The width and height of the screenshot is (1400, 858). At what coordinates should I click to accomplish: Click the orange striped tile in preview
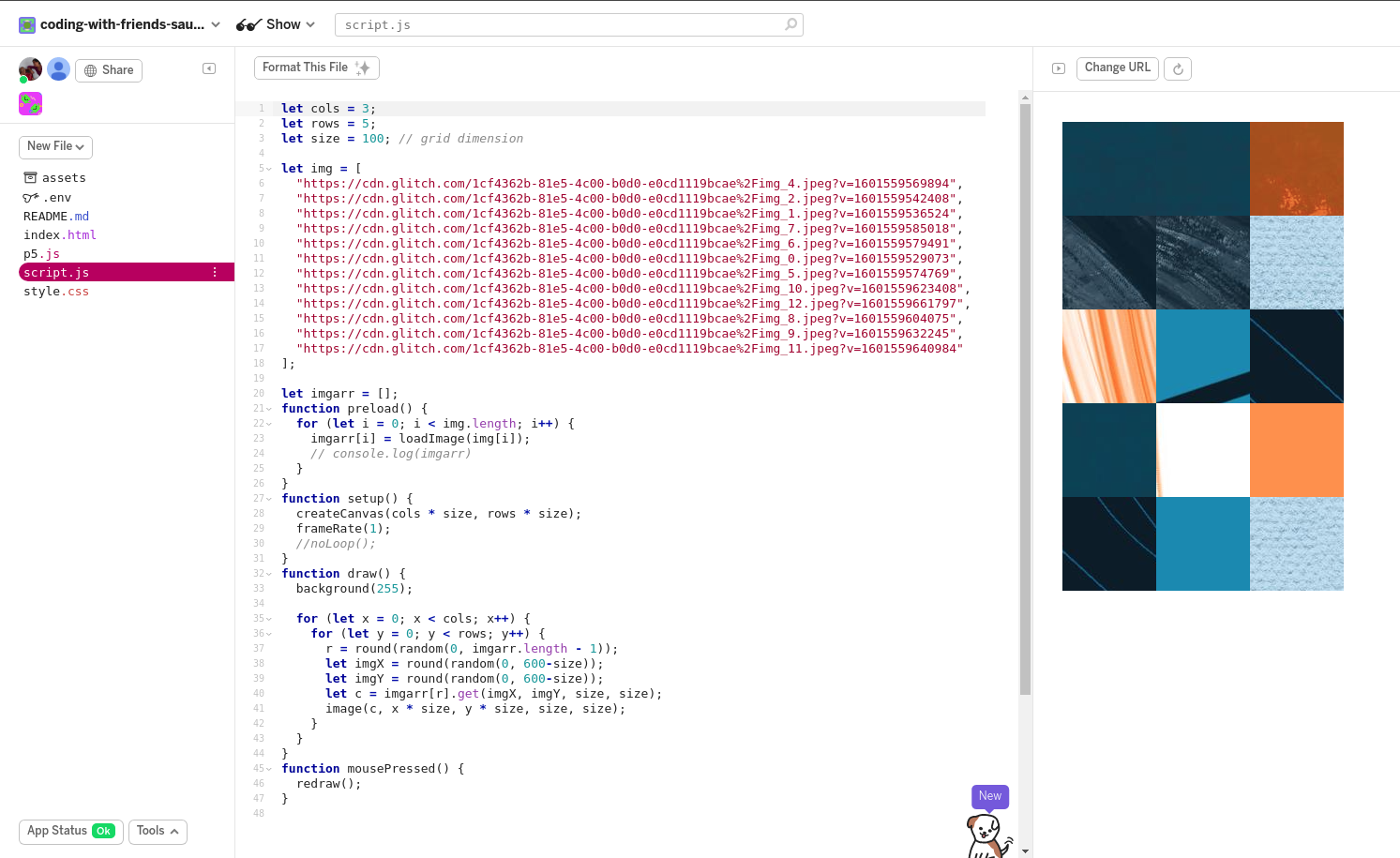tap(1109, 356)
